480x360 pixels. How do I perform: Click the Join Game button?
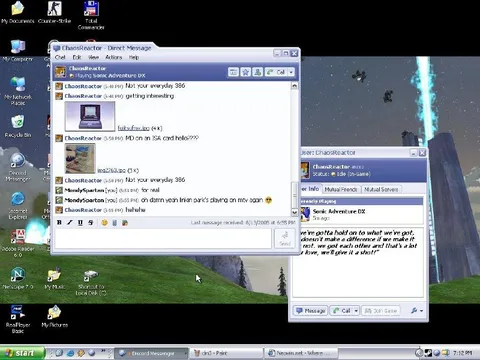tap(381, 311)
